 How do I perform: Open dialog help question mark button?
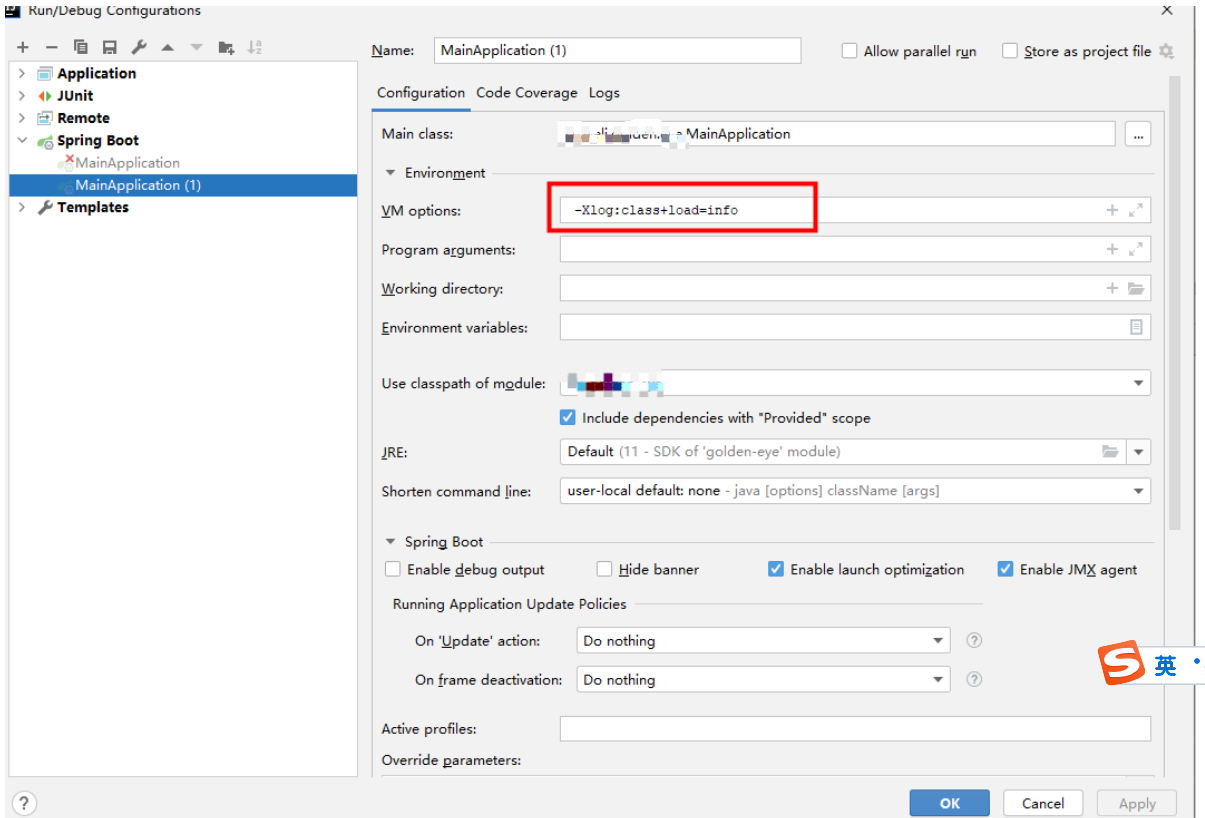click(24, 803)
